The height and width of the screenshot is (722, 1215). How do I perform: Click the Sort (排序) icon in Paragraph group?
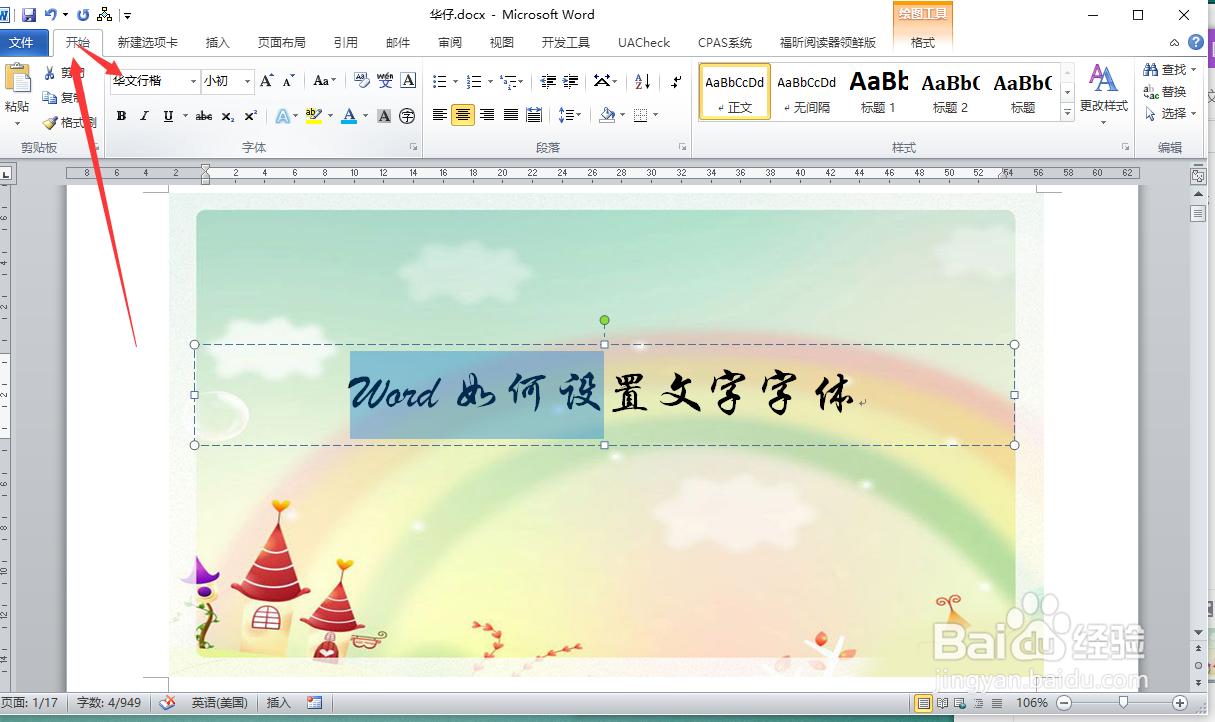click(x=641, y=81)
